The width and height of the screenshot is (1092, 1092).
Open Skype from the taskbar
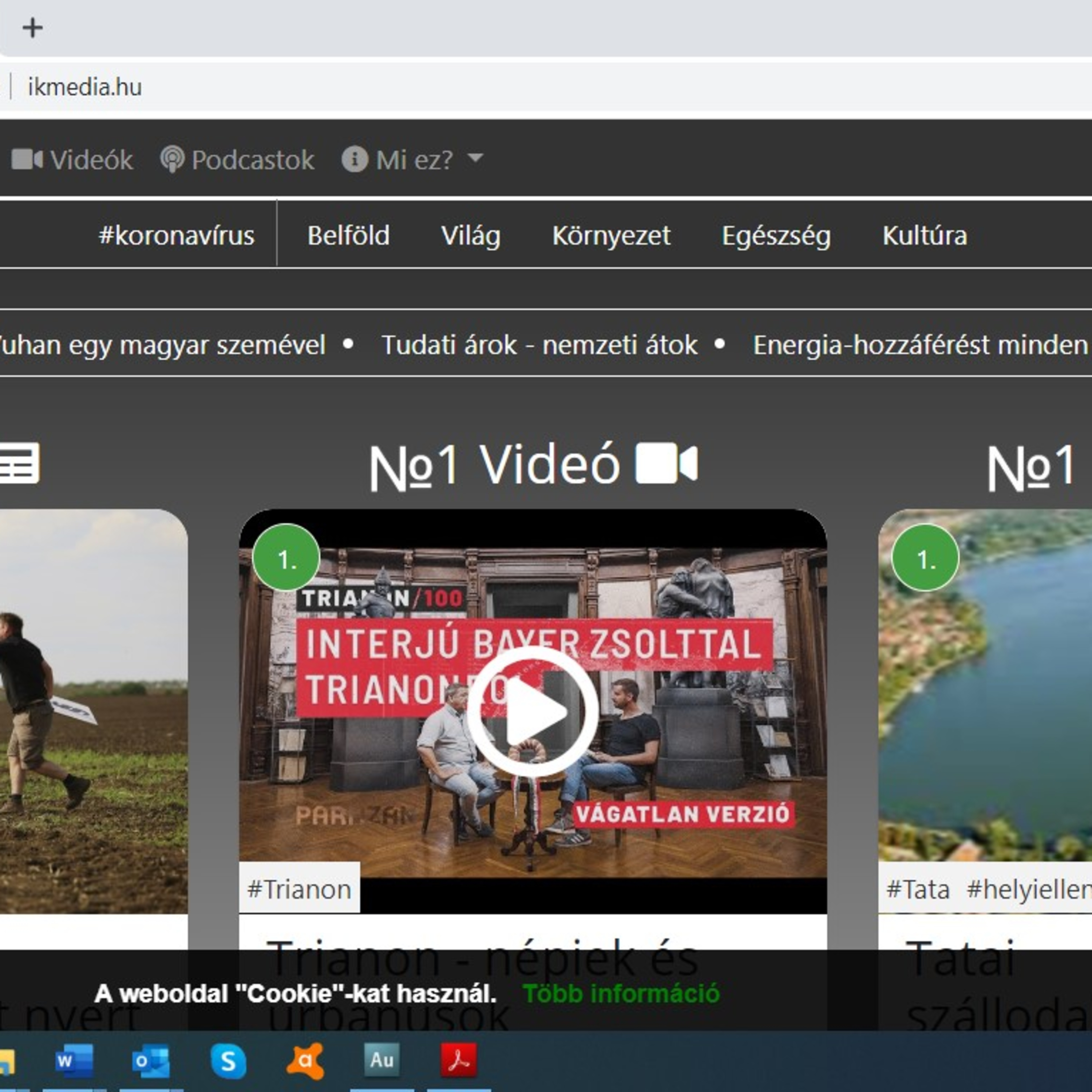pos(228,1061)
